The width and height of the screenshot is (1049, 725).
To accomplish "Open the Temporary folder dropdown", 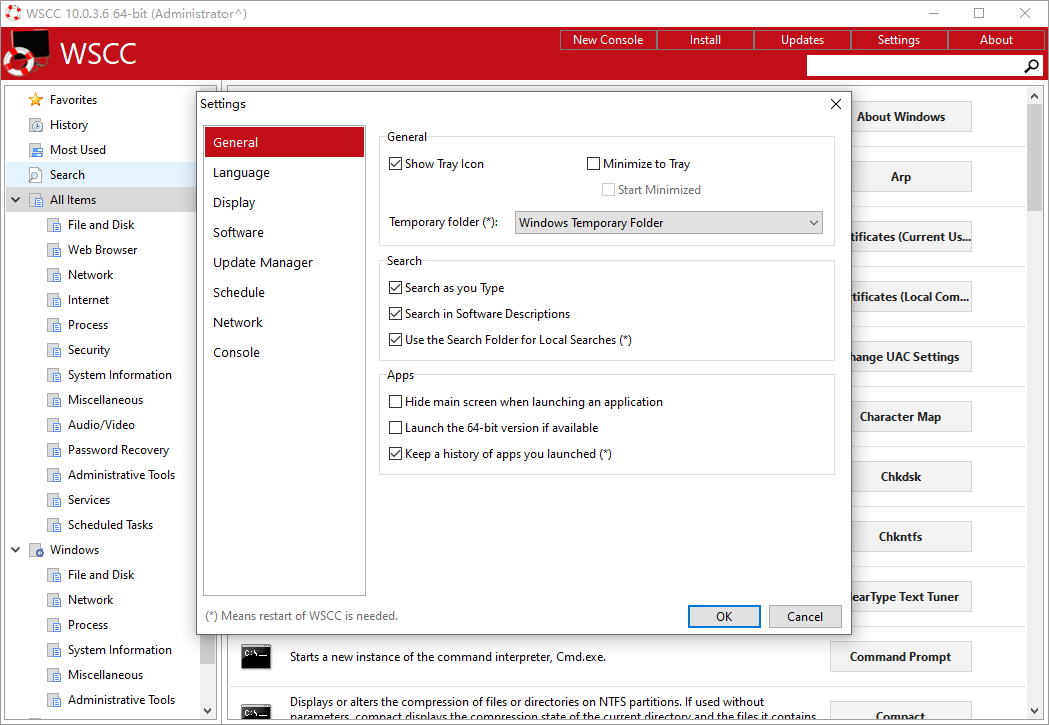I will (x=668, y=223).
